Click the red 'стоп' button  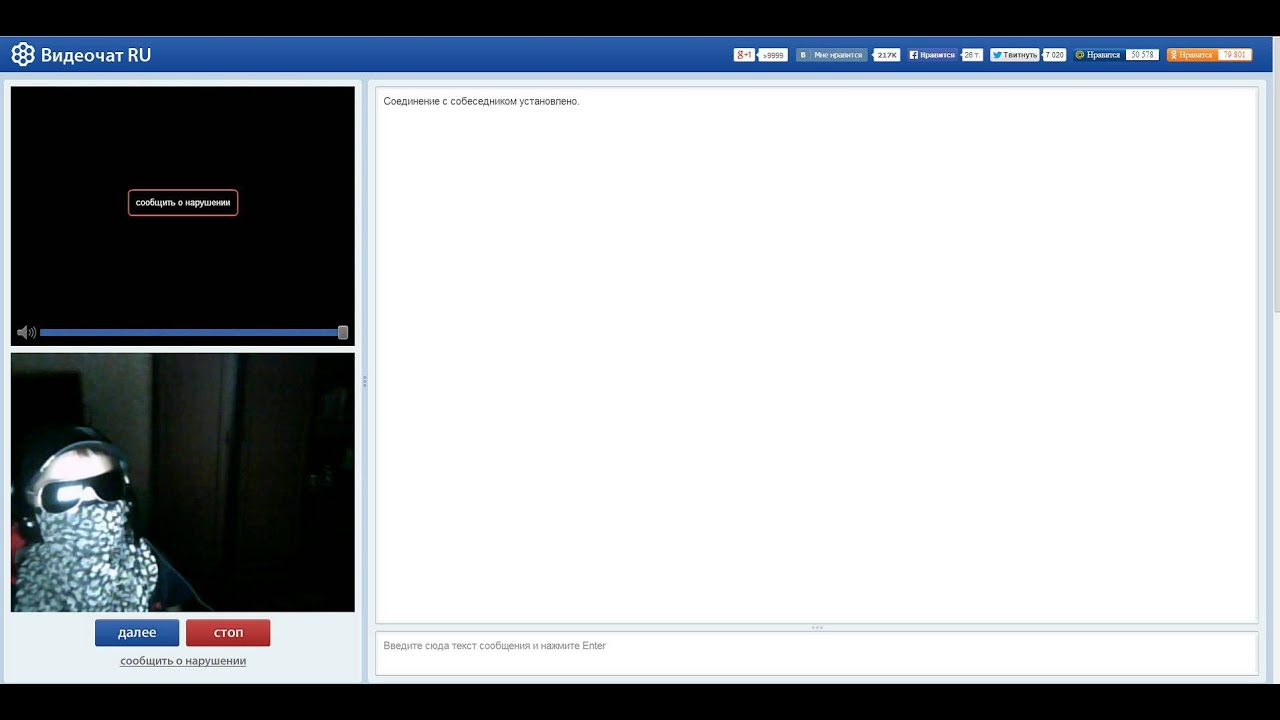[x=228, y=633]
